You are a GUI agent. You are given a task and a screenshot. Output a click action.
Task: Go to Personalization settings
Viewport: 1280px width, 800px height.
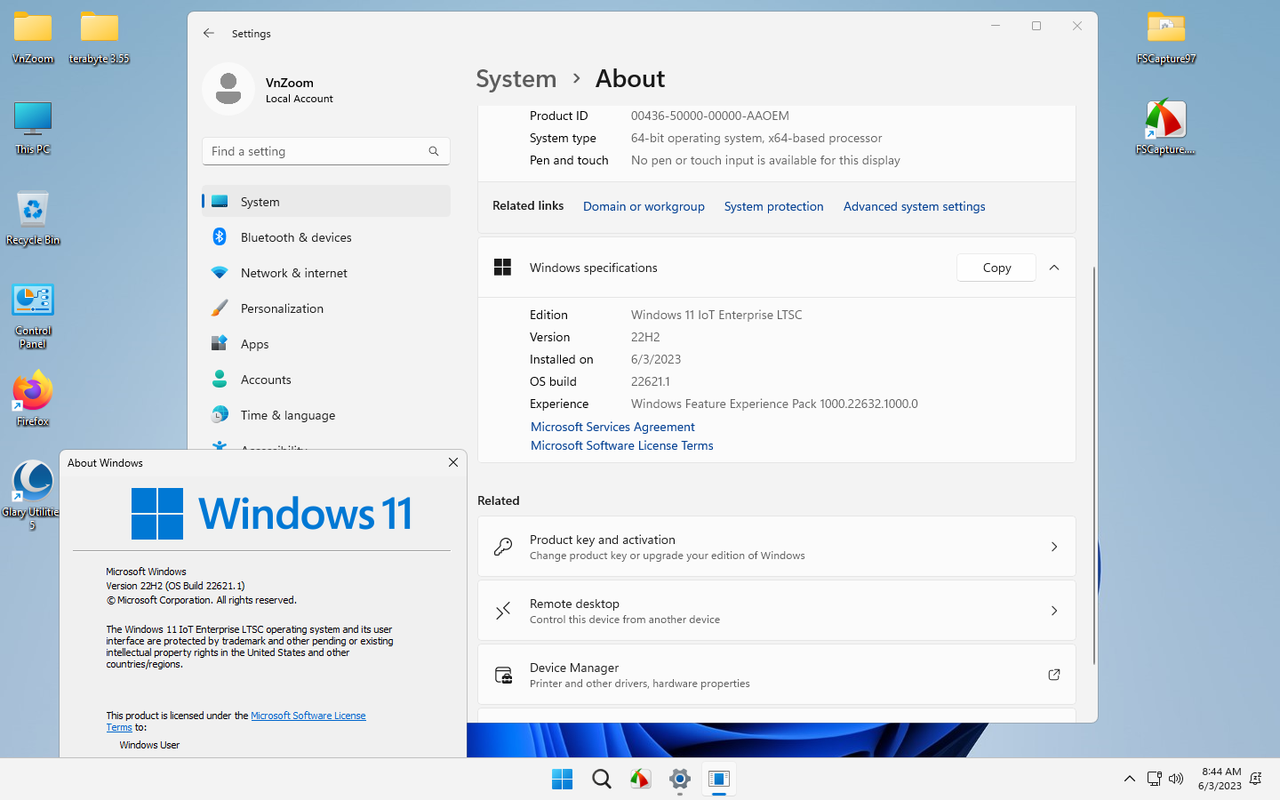326,308
